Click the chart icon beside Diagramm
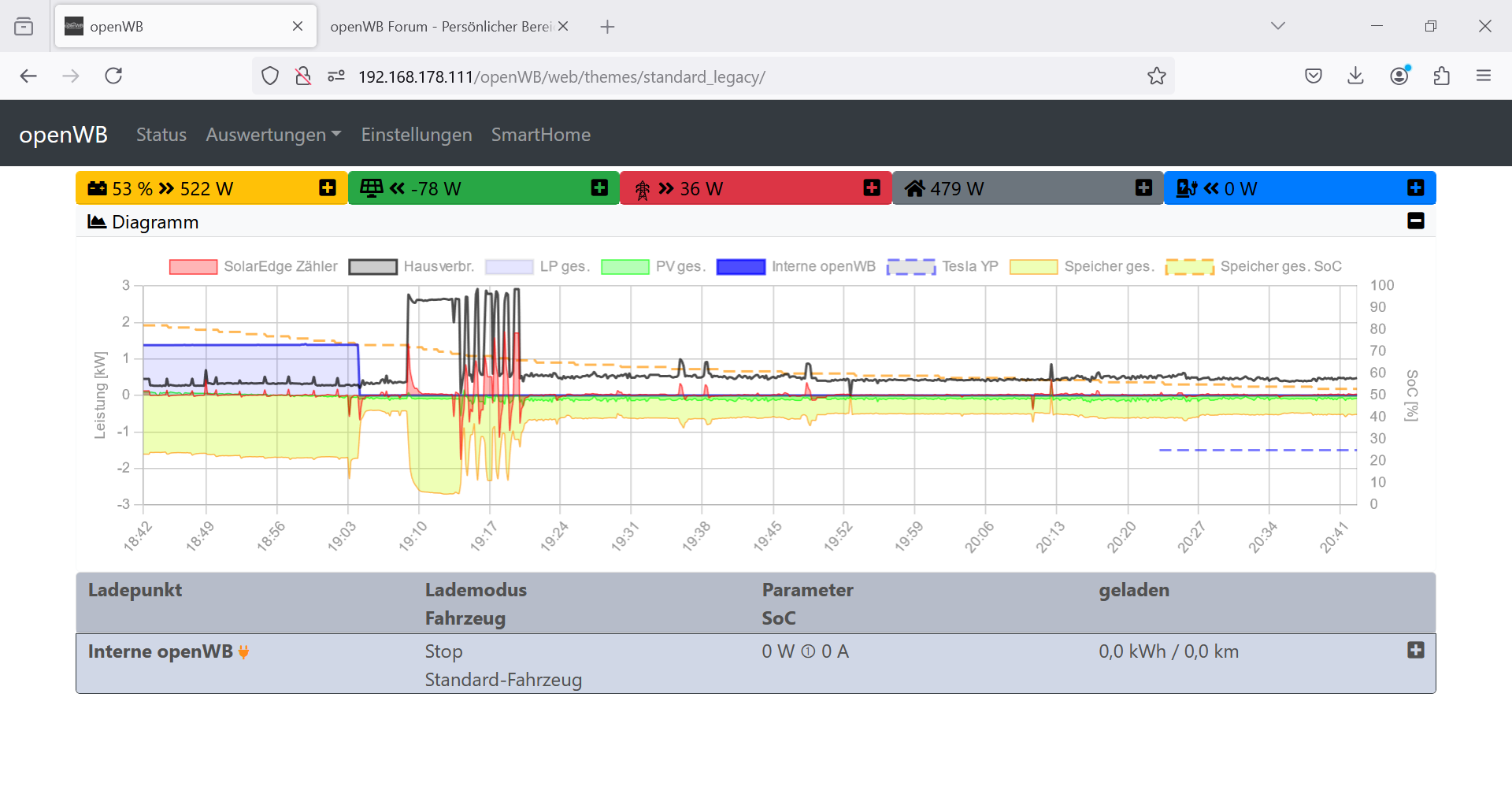Screen dimensions: 1512x794 click(x=97, y=221)
